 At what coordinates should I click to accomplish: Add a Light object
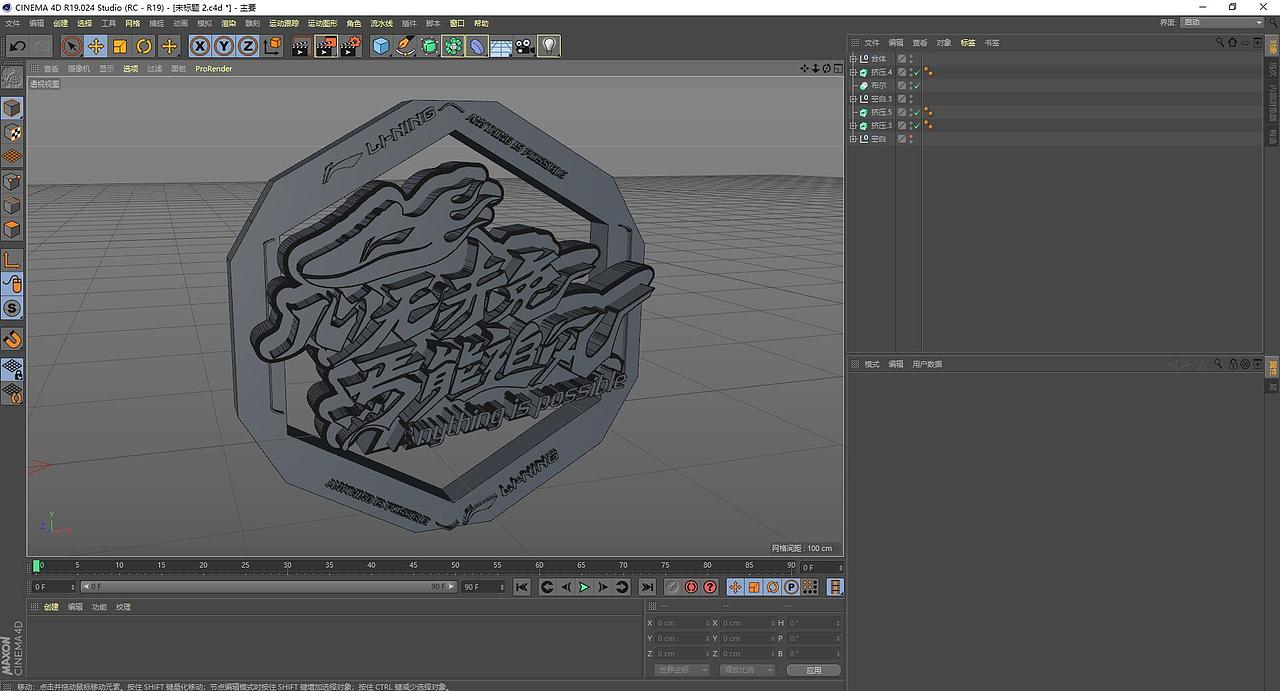[549, 46]
